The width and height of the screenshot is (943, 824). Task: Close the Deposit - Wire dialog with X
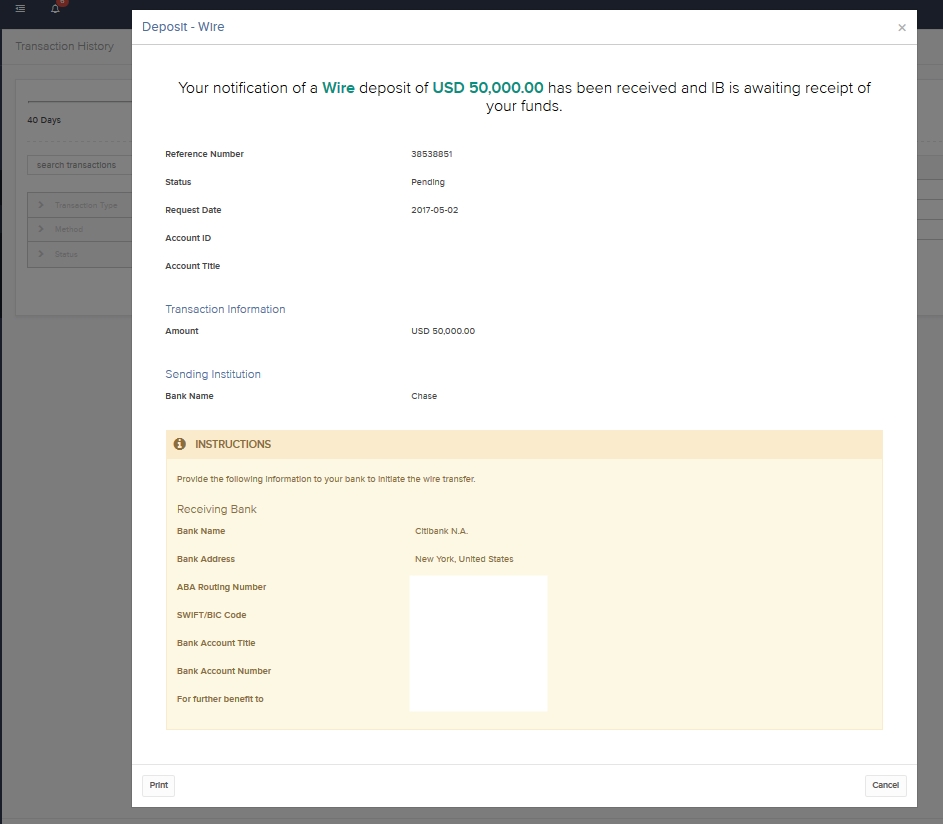[x=902, y=28]
